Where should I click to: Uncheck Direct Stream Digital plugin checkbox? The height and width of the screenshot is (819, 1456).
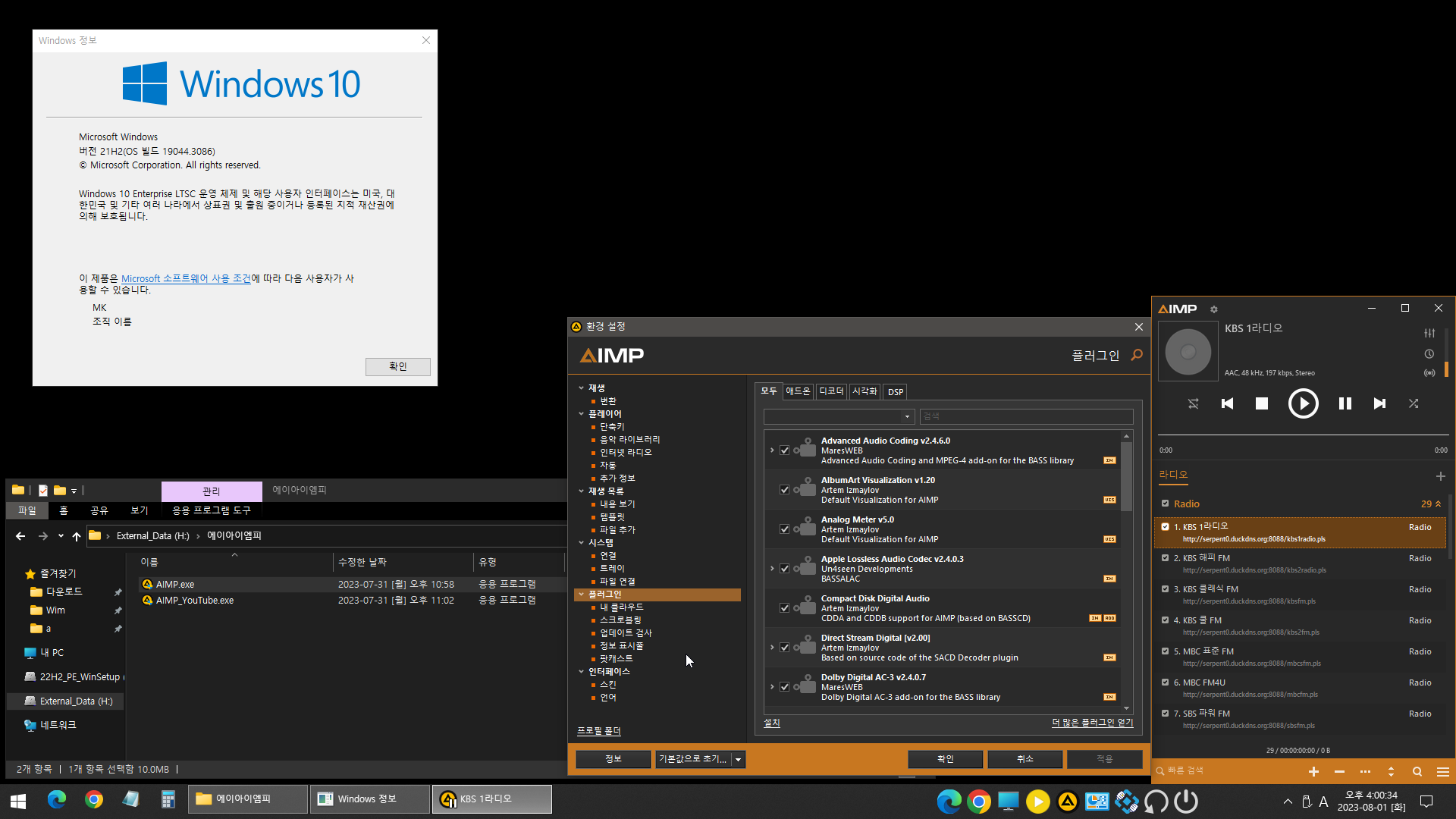[785, 648]
